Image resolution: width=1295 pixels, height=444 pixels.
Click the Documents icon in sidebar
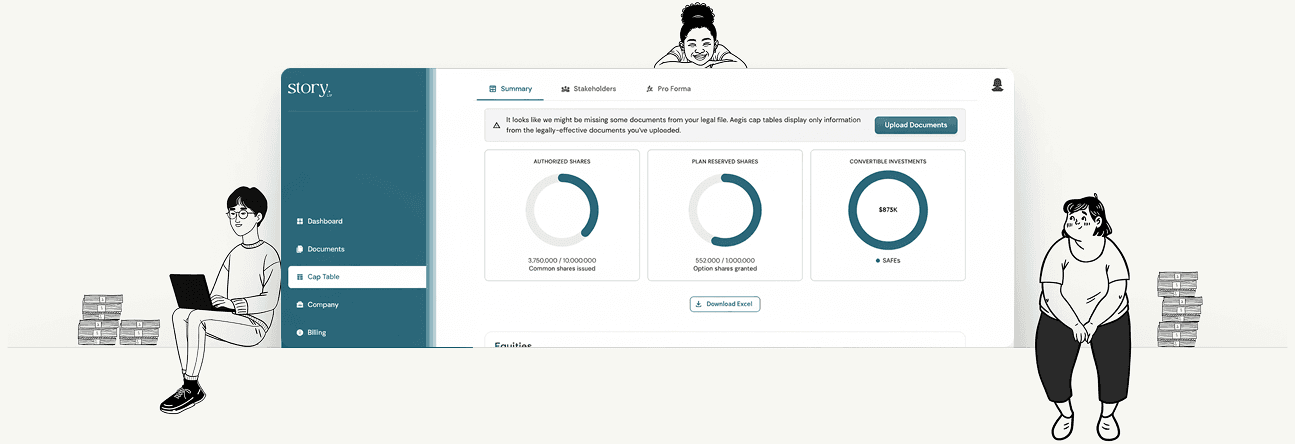pyautogui.click(x=300, y=249)
